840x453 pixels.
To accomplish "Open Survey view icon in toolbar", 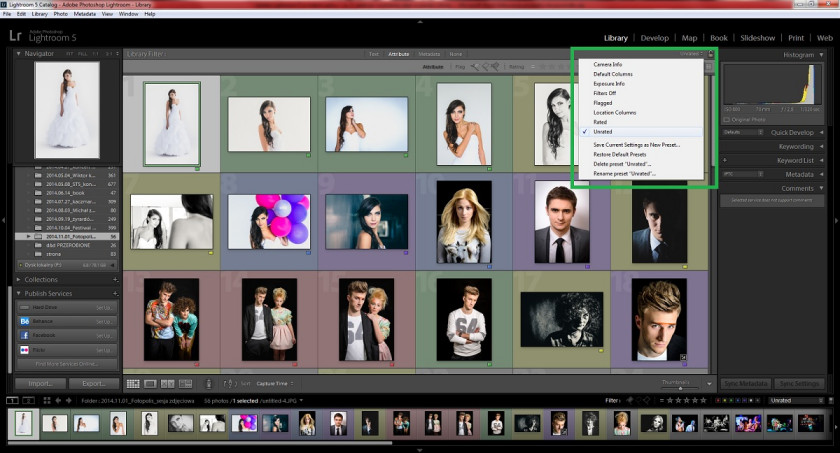I will pos(185,383).
